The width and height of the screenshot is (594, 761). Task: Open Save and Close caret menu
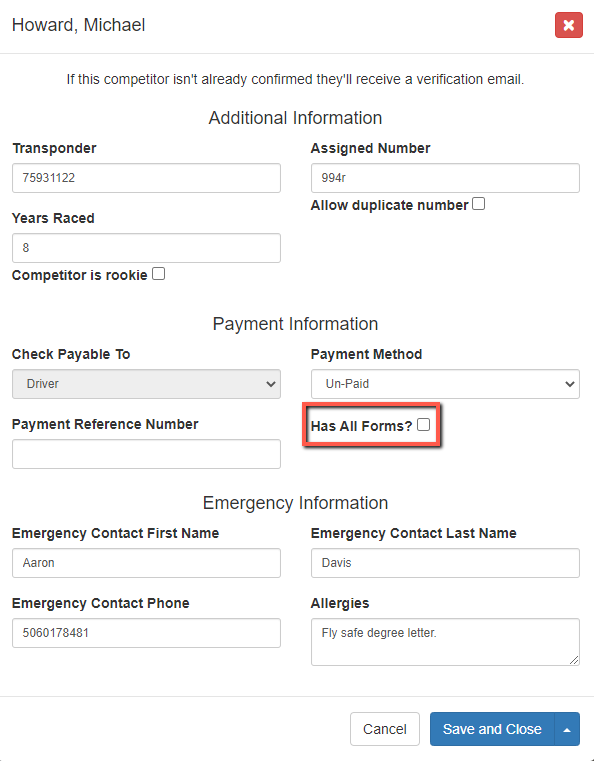(x=567, y=729)
